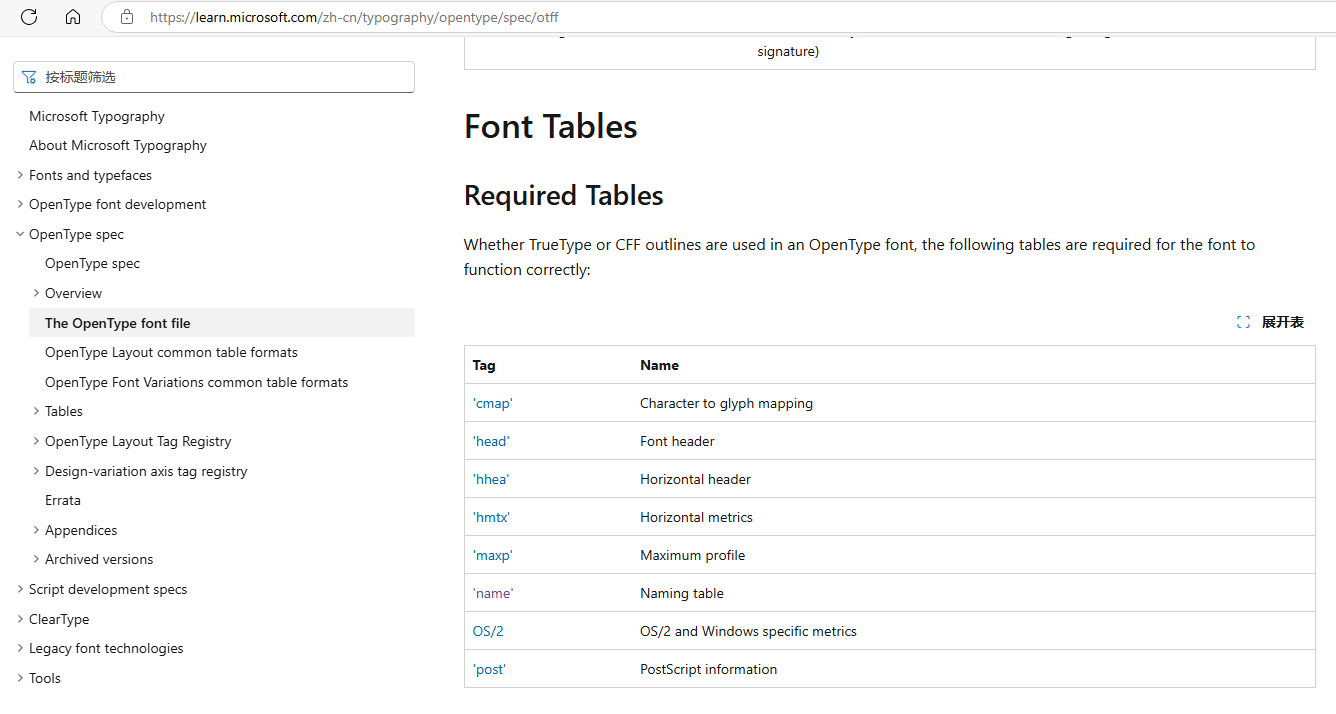Image resolution: width=1336 pixels, height=714 pixels.
Task: Follow the 'hmtx' tag link
Action: (492, 517)
